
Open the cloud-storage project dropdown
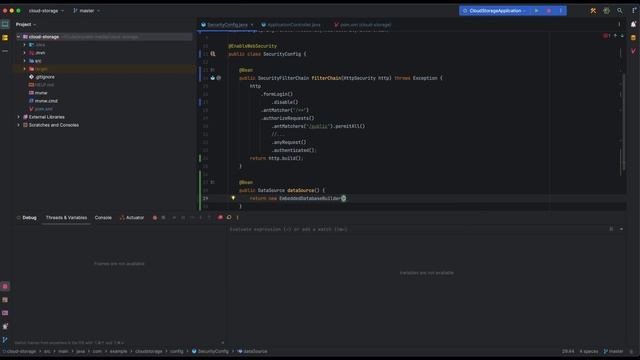(x=46, y=11)
